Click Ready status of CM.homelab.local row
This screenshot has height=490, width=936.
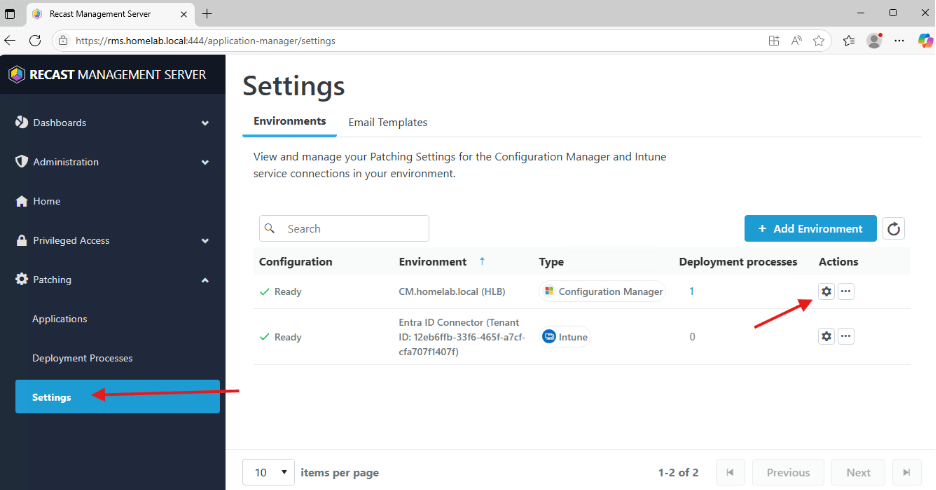coord(281,291)
